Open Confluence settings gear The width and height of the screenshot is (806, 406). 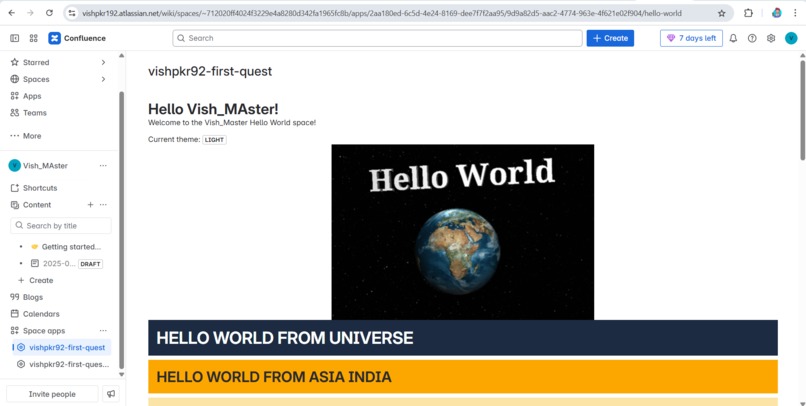coord(771,38)
